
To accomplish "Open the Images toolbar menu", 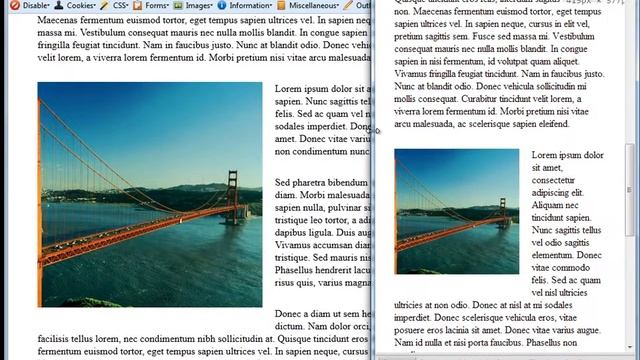I will pyautogui.click(x=193, y=5).
